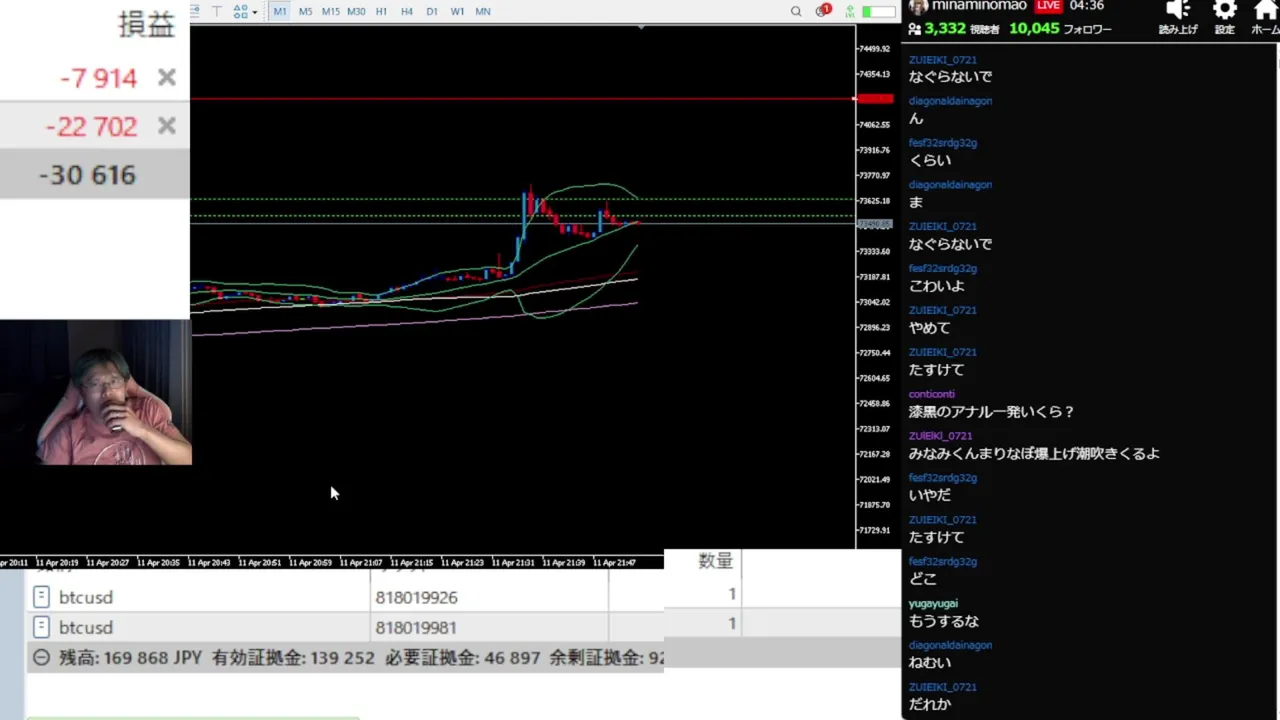
Task: Click follower count 10,045
Action: 1034,29
